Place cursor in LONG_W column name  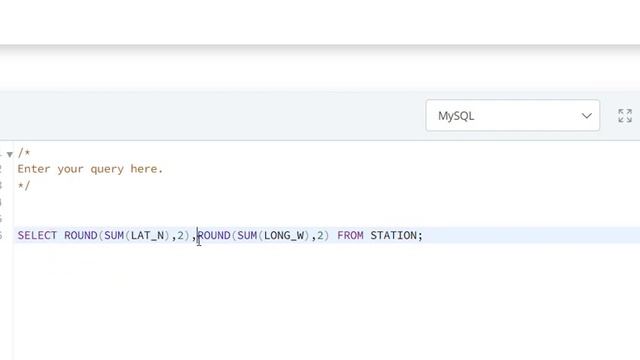click(284, 236)
